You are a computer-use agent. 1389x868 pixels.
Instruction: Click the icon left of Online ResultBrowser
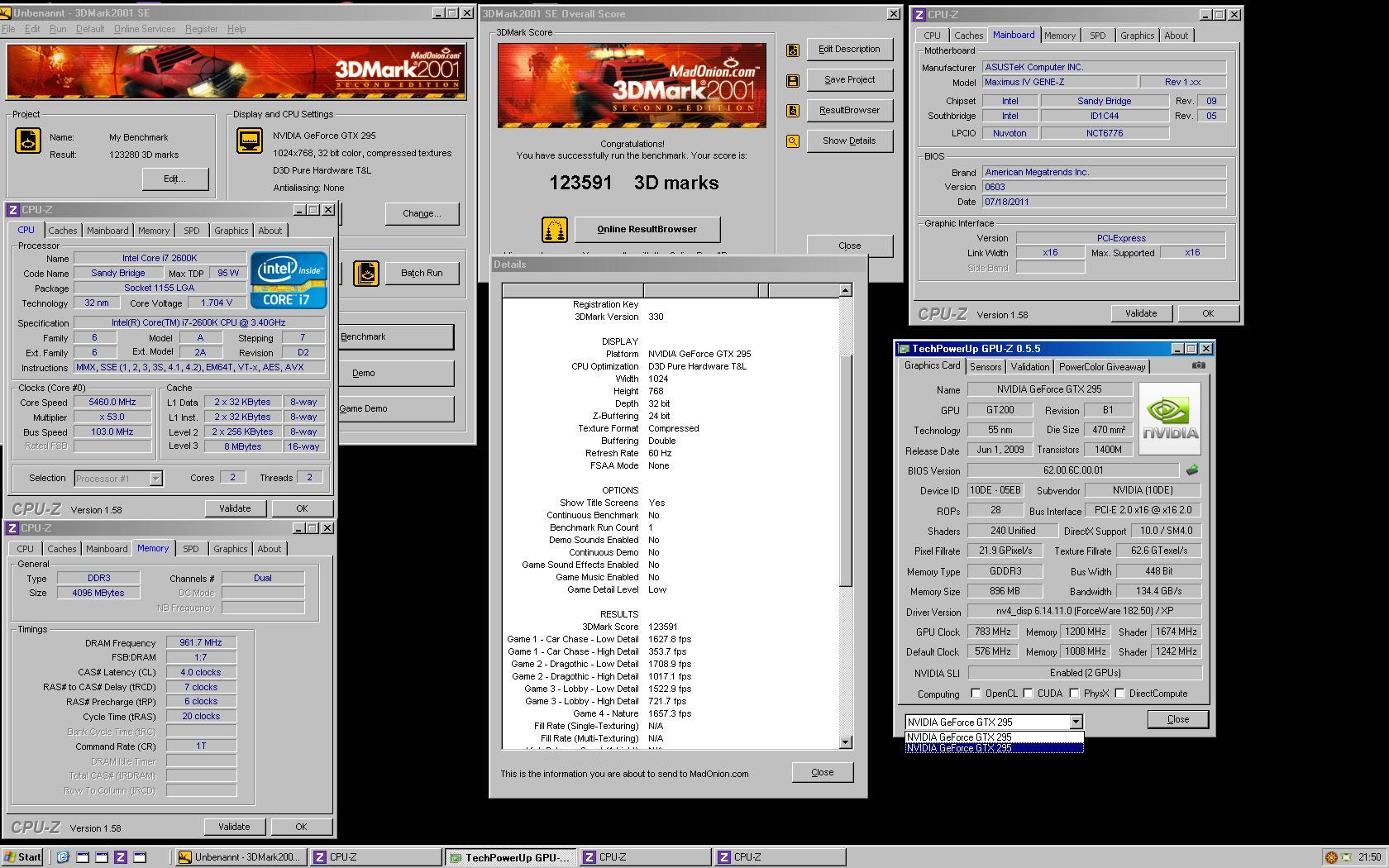pyautogui.click(x=555, y=230)
